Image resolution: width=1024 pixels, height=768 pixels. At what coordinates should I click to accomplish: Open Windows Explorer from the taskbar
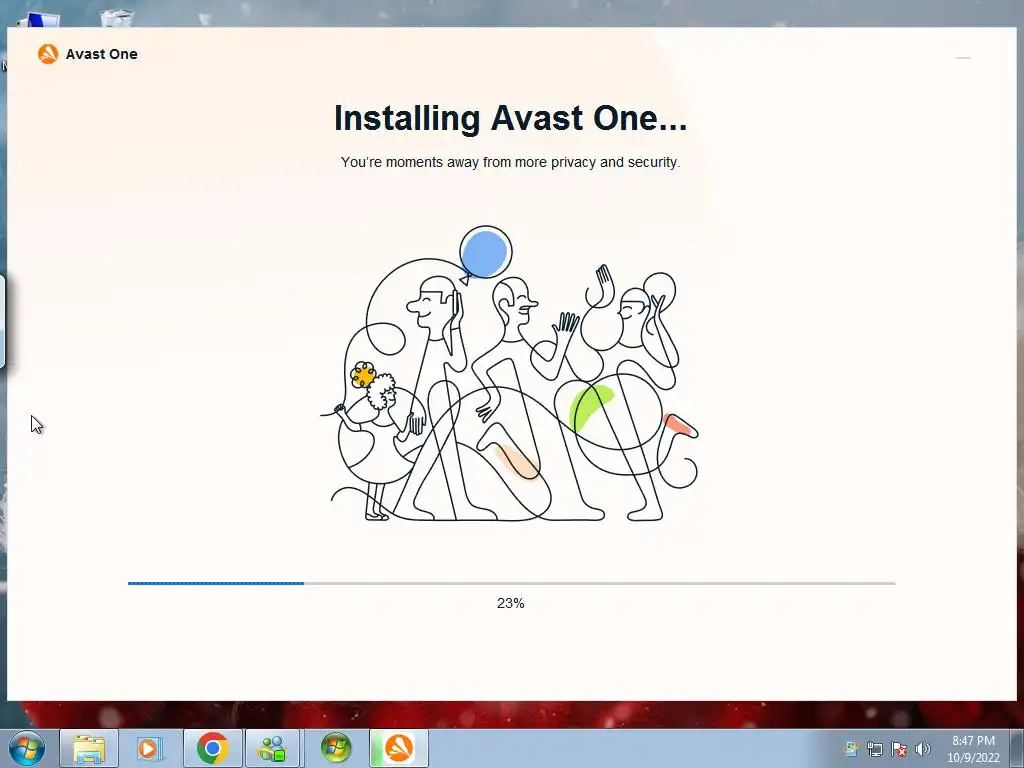tap(89, 748)
